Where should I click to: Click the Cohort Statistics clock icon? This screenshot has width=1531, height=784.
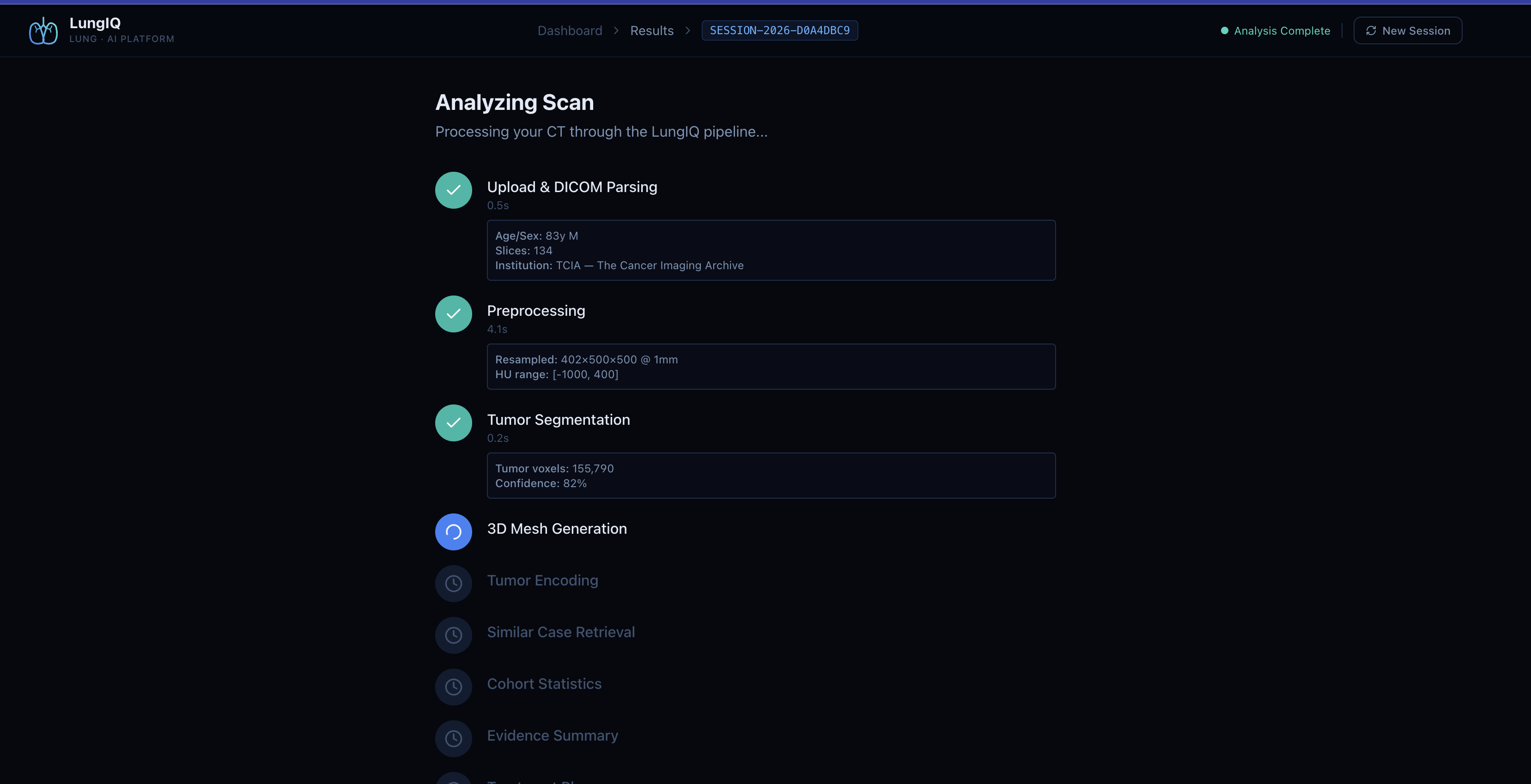click(x=453, y=687)
